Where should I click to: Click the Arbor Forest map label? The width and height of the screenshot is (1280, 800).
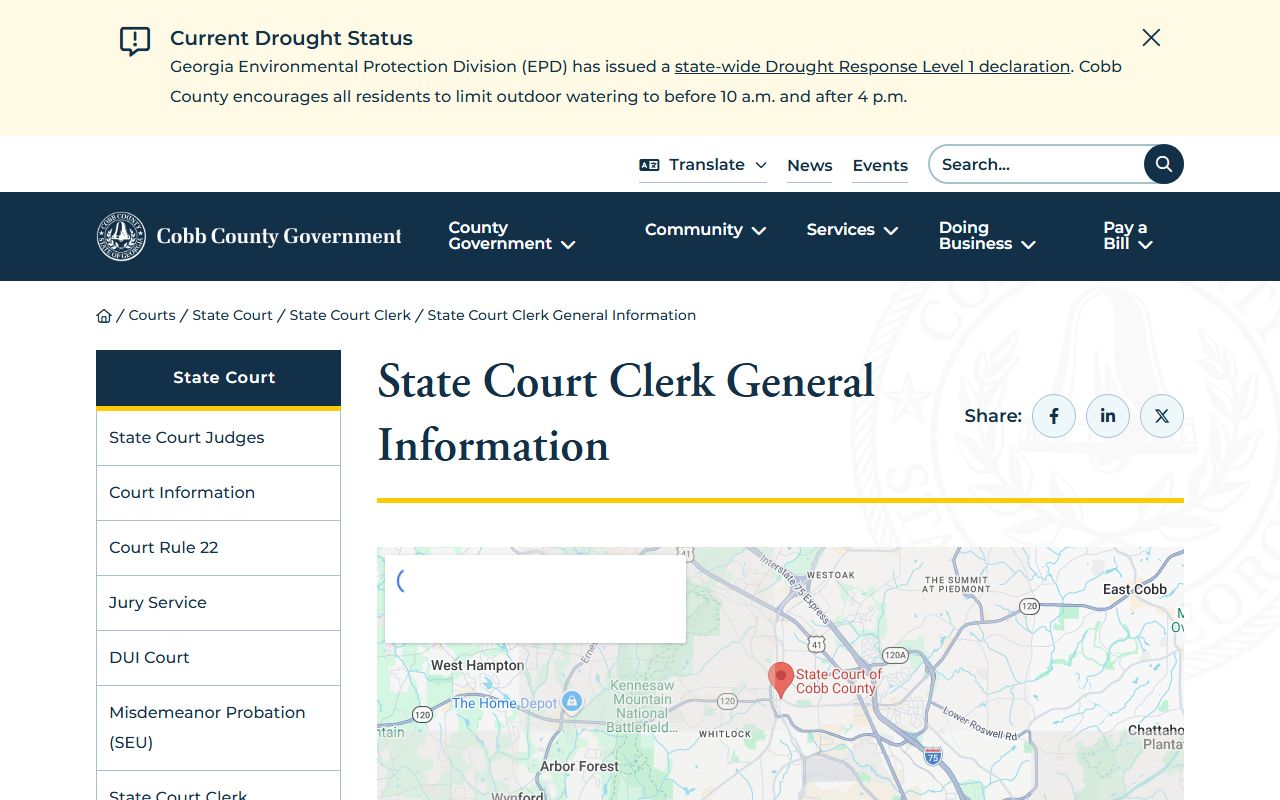579,766
